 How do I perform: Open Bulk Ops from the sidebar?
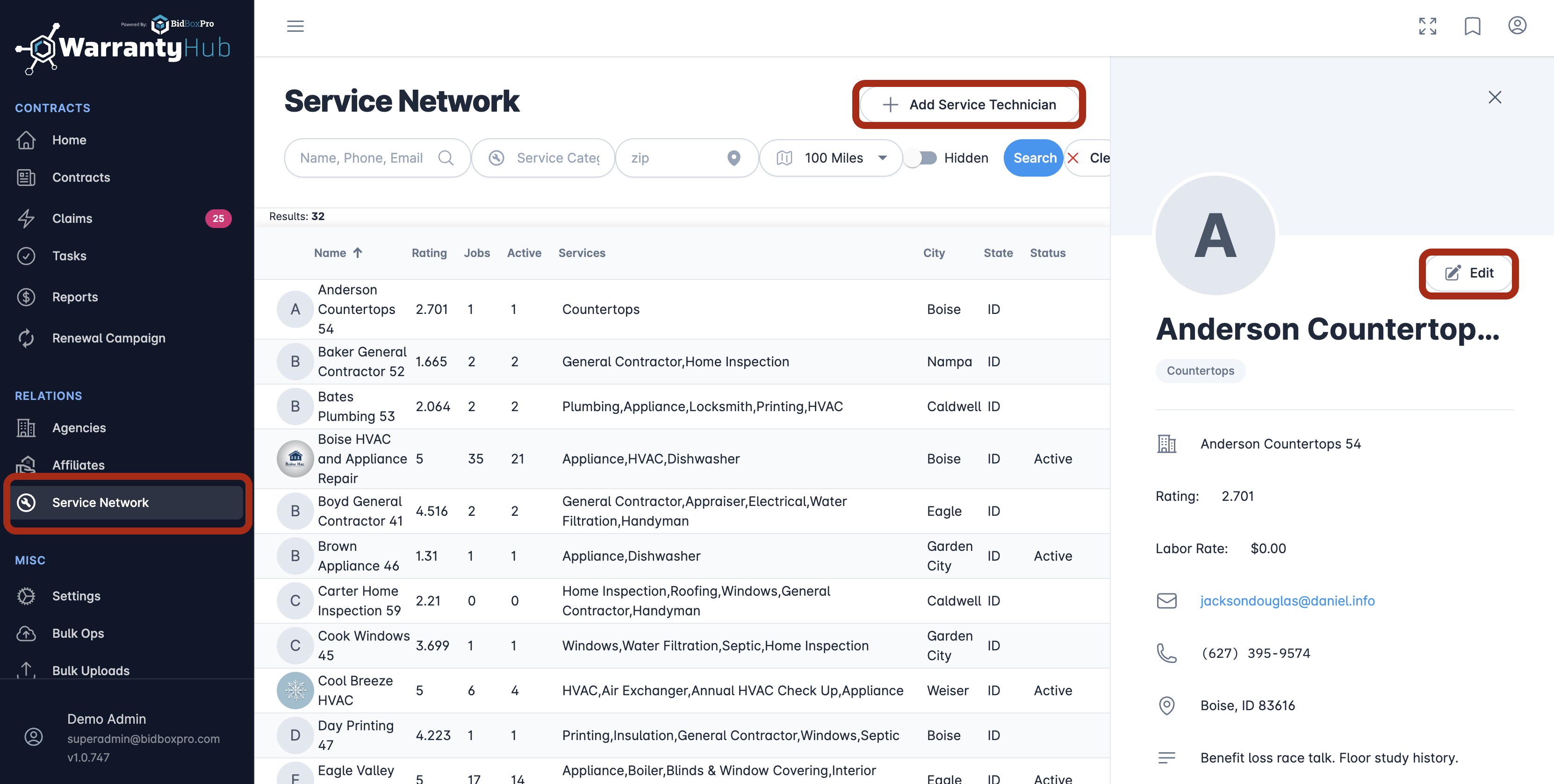pyautogui.click(x=78, y=633)
